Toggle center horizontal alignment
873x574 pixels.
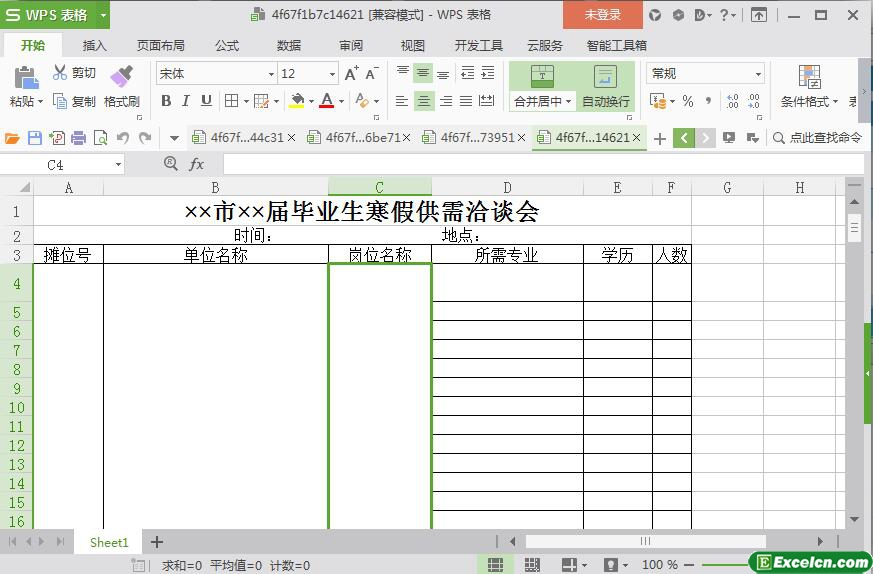(424, 101)
